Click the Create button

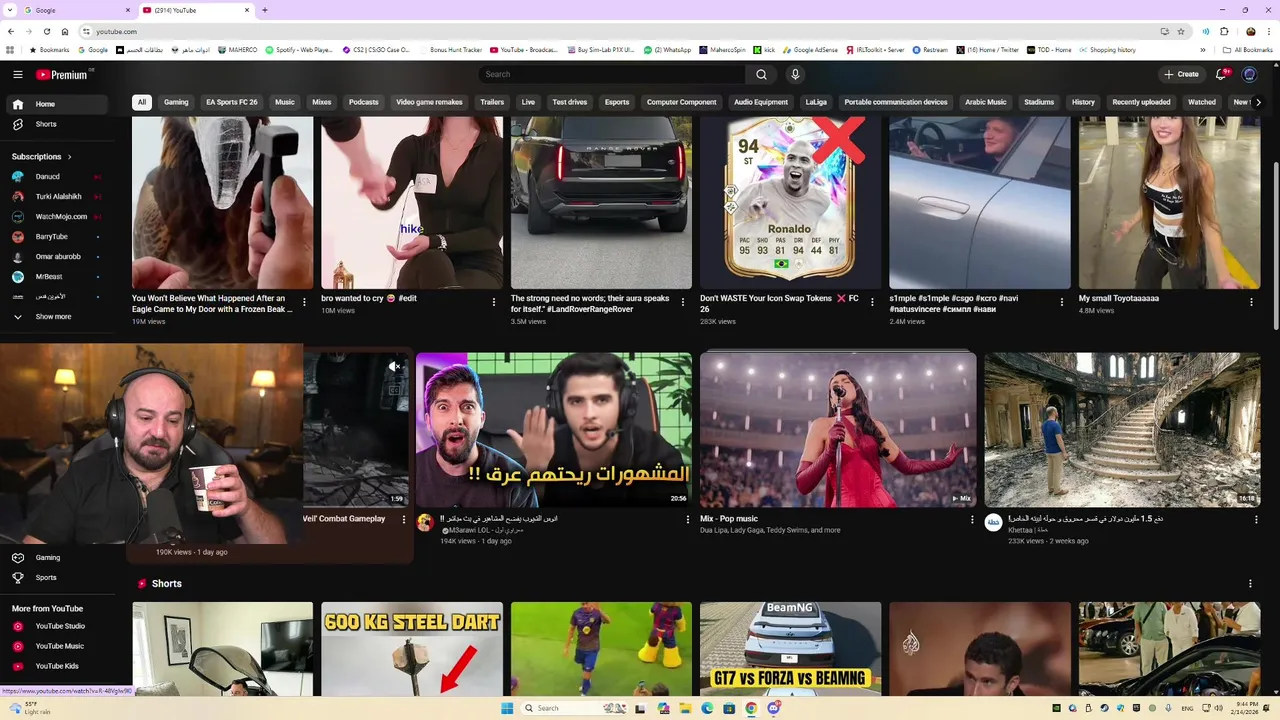1181,74
